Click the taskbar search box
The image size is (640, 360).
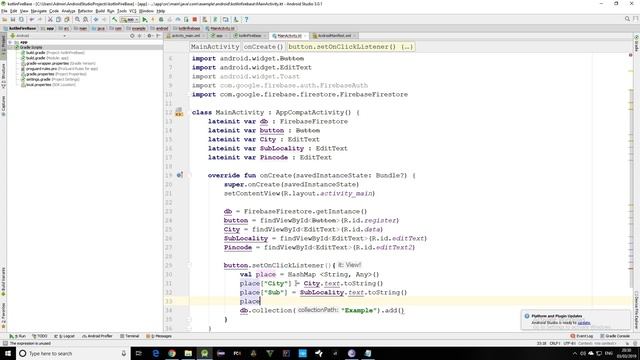73,353
